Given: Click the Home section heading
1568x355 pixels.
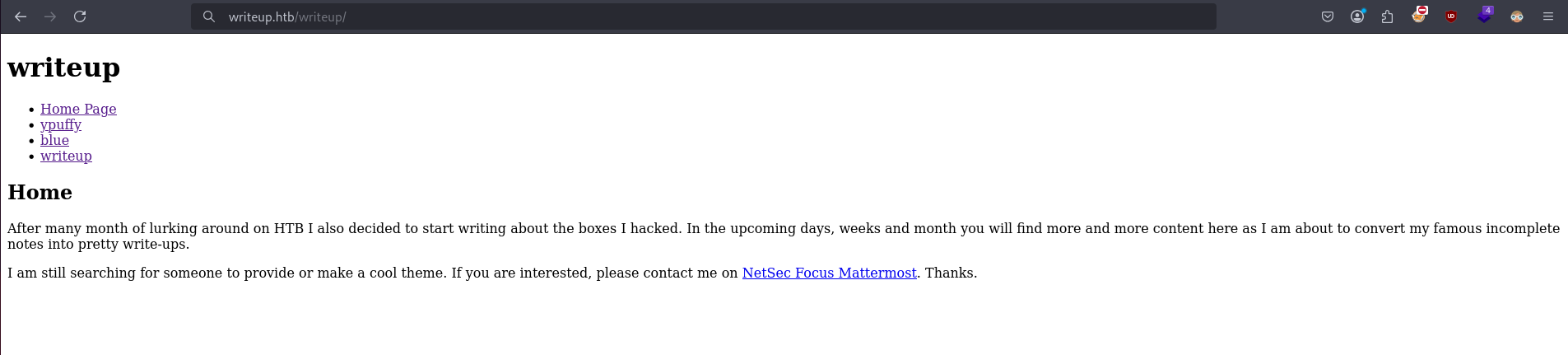Looking at the screenshot, I should [x=40, y=192].
